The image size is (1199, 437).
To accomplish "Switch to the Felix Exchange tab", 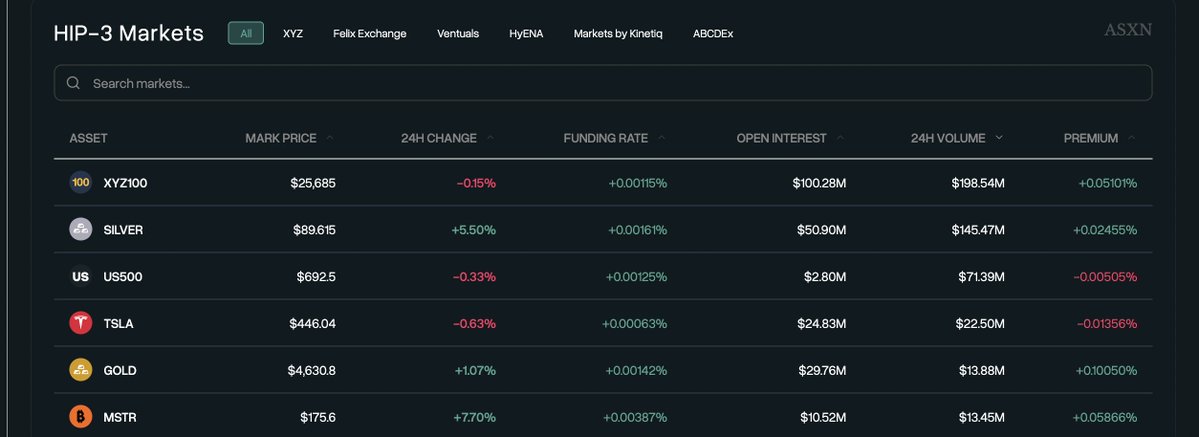I will click(369, 34).
